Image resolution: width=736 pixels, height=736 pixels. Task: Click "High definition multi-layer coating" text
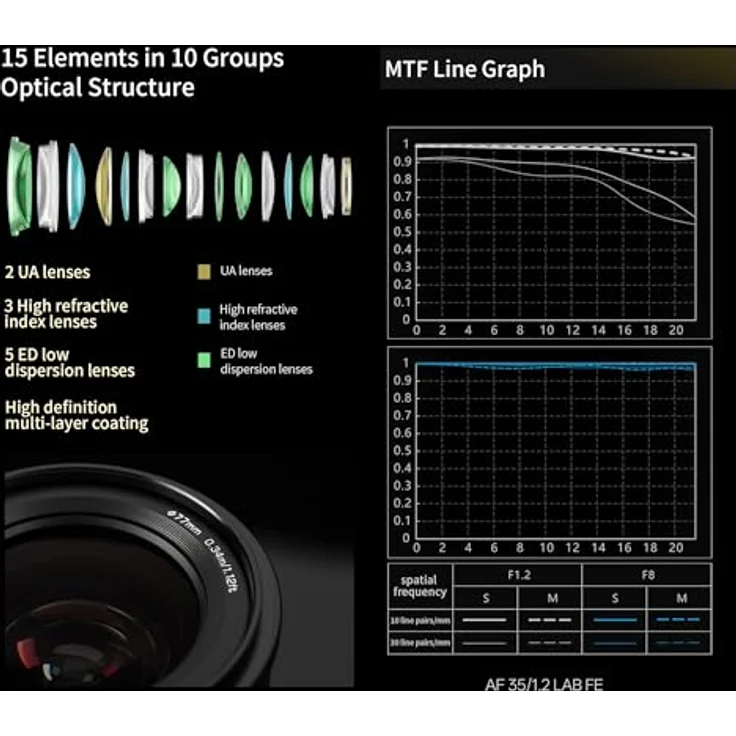pos(77,415)
